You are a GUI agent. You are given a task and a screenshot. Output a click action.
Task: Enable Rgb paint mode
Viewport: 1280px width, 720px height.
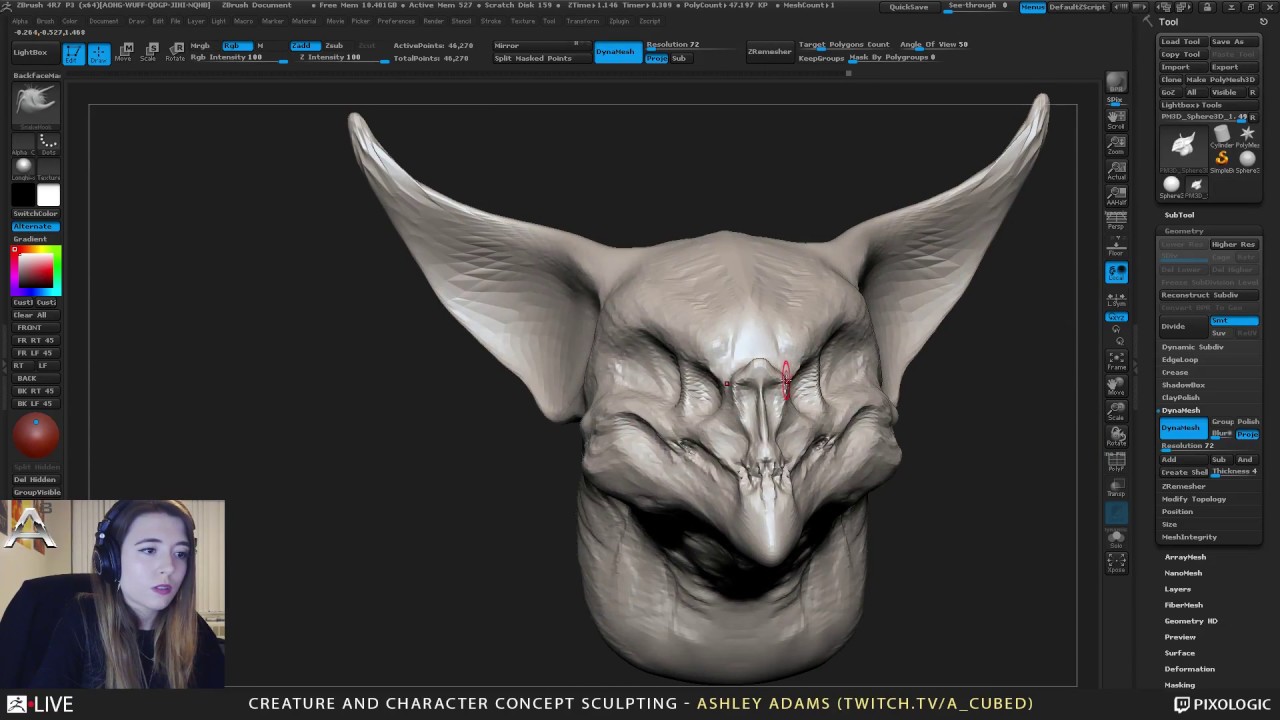point(237,45)
